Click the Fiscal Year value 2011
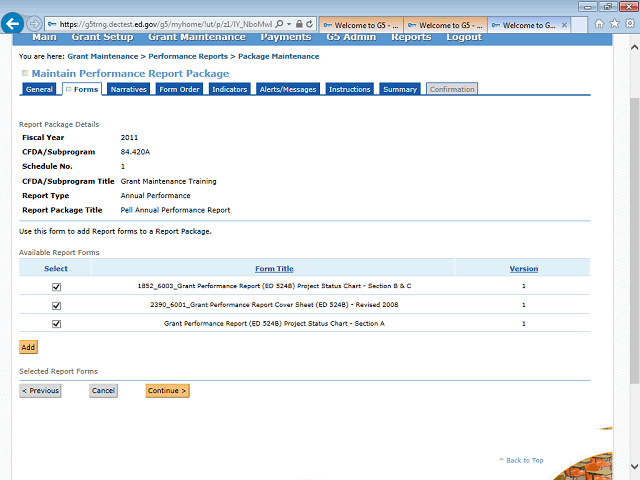Viewport: 640px width, 480px height. pos(129,138)
